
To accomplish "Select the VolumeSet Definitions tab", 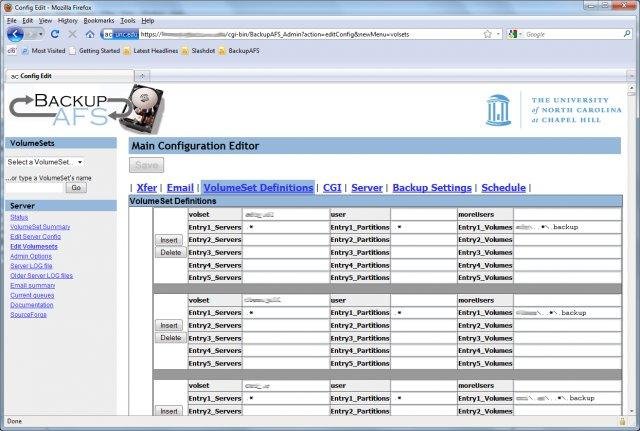I will click(258, 188).
